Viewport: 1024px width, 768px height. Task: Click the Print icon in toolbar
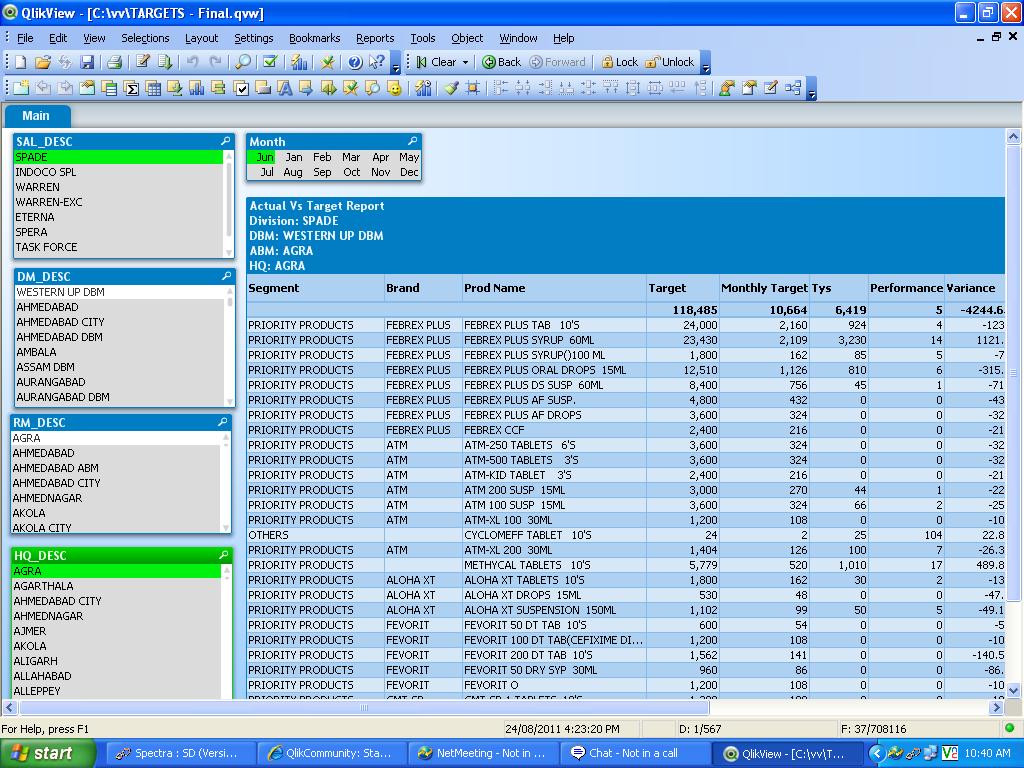click(x=114, y=62)
